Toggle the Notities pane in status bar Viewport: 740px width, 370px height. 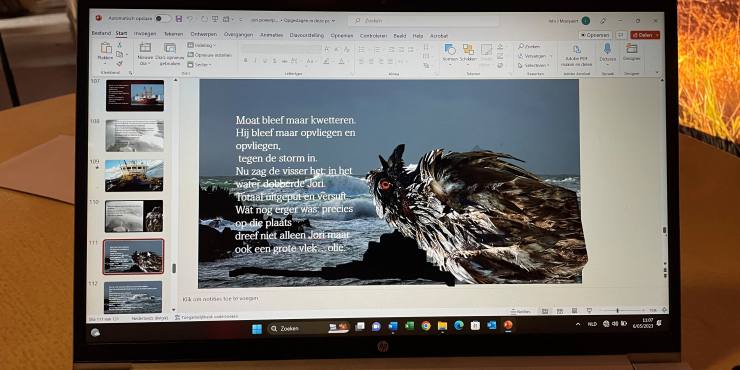[x=521, y=311]
